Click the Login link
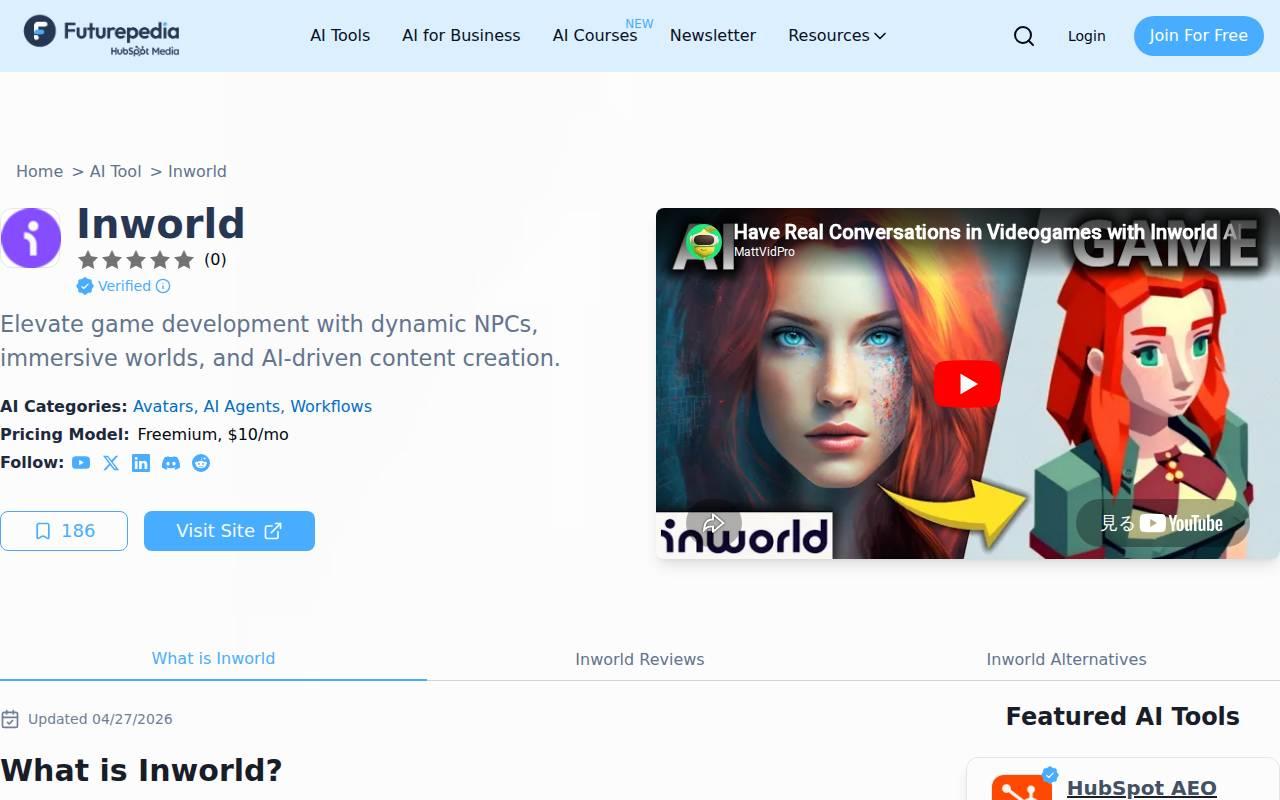Screen dimensions: 1280x800 point(1086,36)
